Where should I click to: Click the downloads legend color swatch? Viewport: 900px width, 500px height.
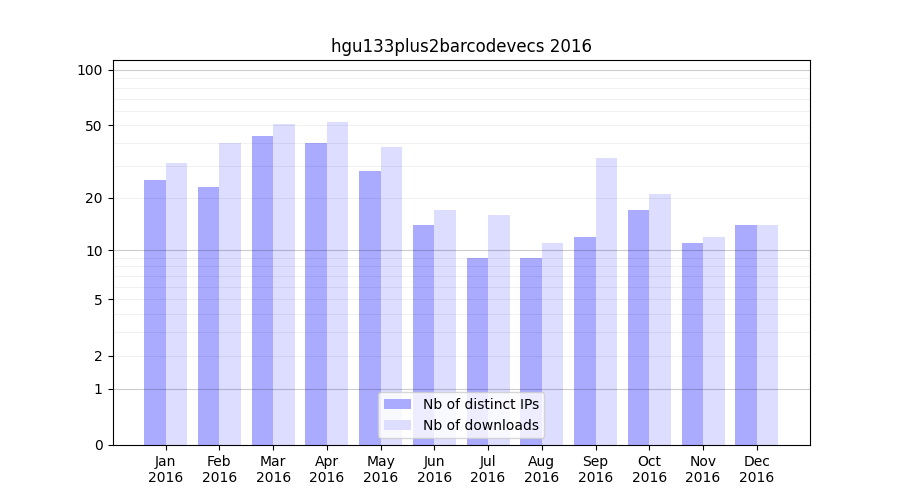click(397, 425)
